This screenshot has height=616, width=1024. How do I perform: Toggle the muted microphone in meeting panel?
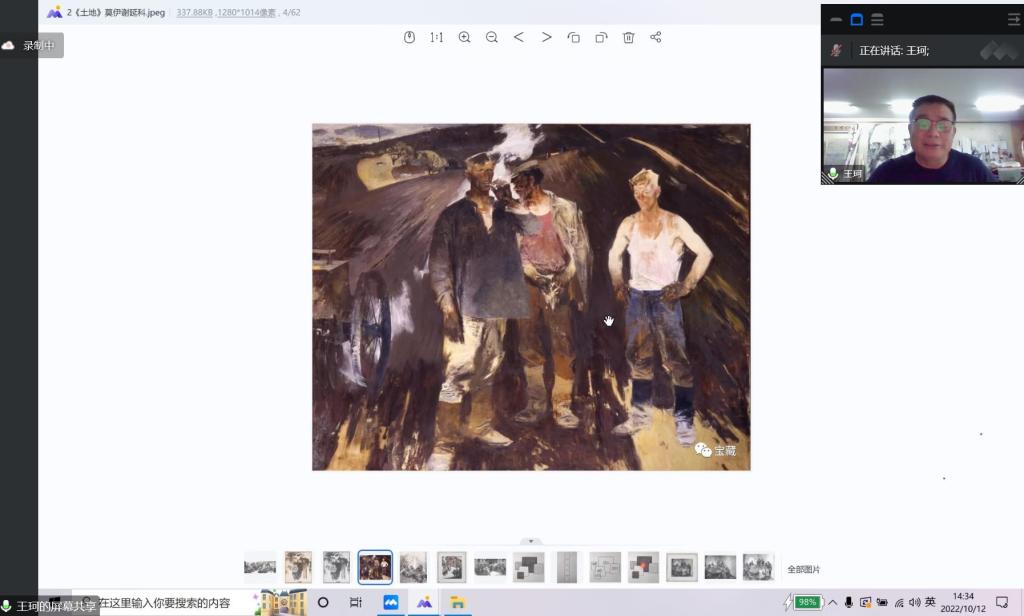tap(836, 50)
